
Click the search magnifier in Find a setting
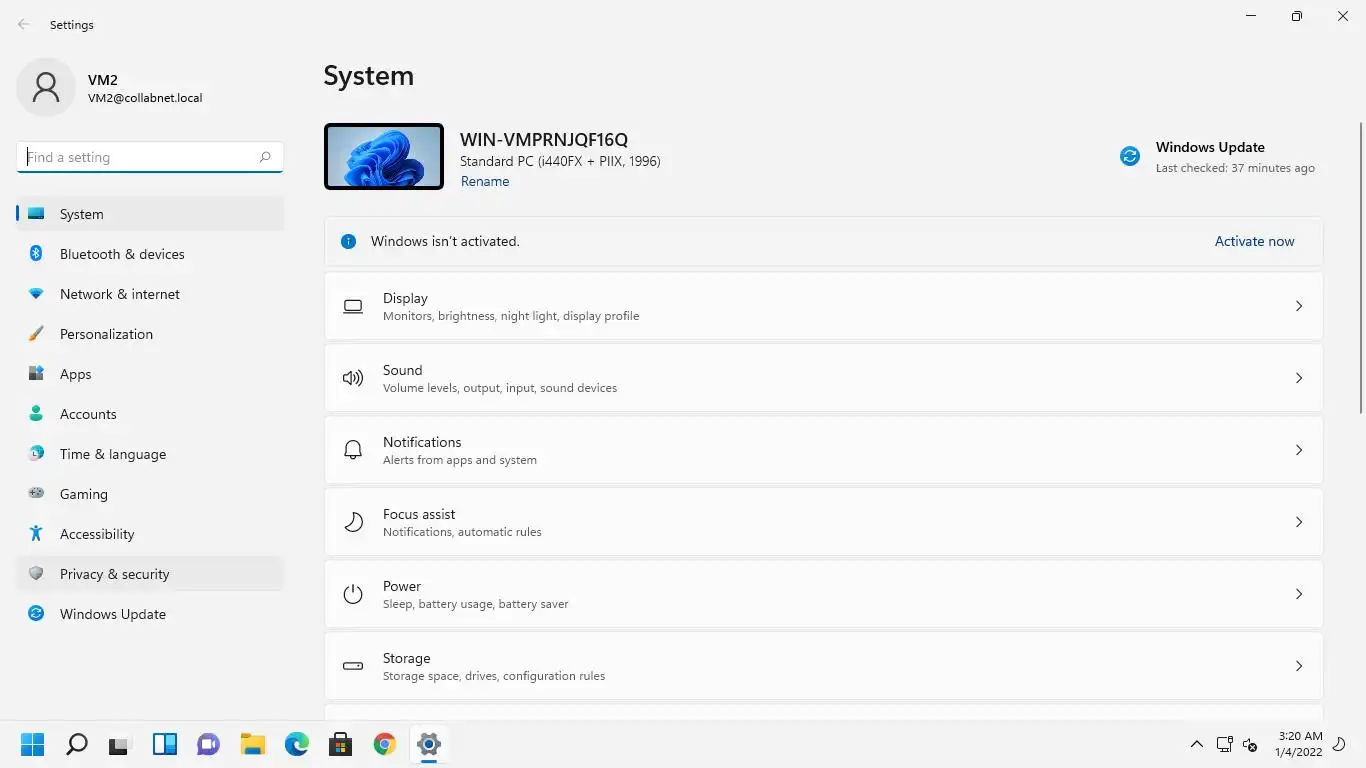point(265,157)
